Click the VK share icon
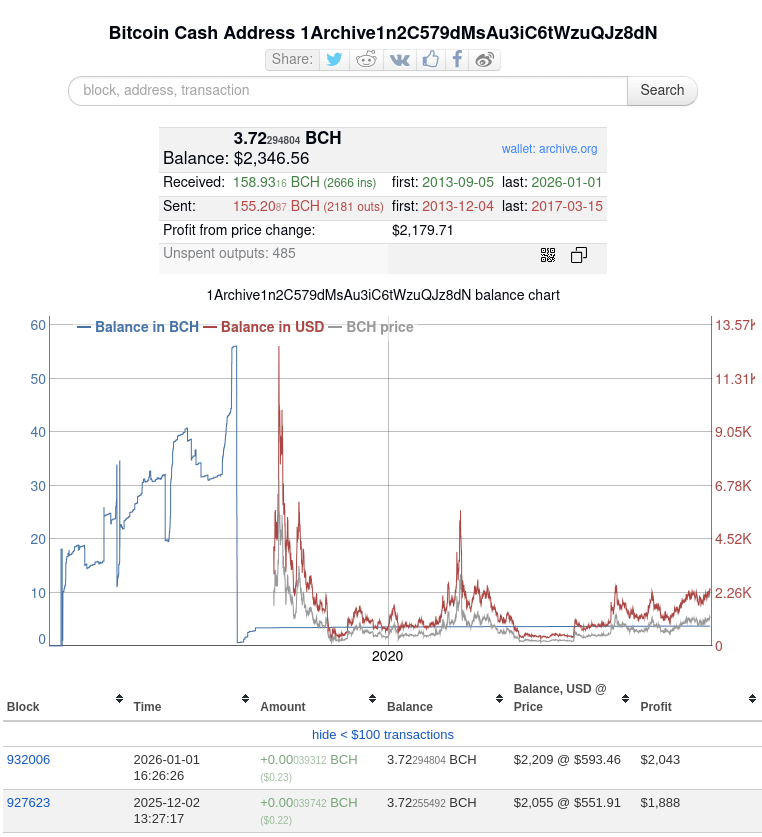The height and width of the screenshot is (837, 762). pos(400,60)
